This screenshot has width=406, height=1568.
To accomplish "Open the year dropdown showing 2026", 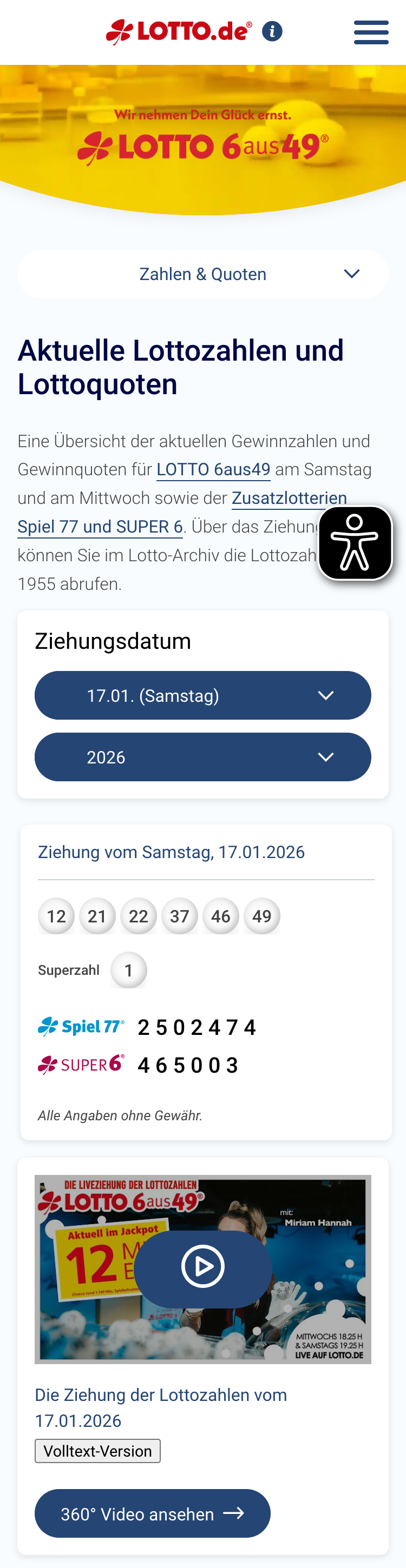I will (203, 756).
